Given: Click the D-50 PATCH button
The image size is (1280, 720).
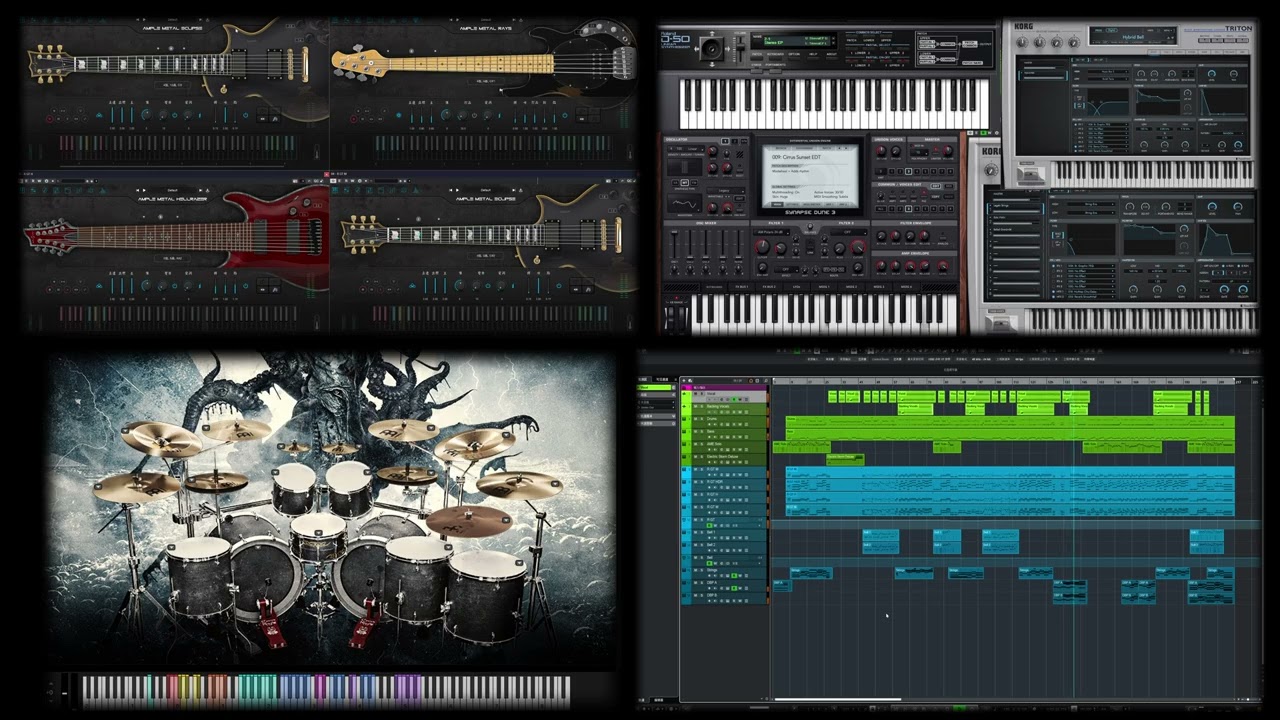Looking at the screenshot, I should (x=756, y=58).
